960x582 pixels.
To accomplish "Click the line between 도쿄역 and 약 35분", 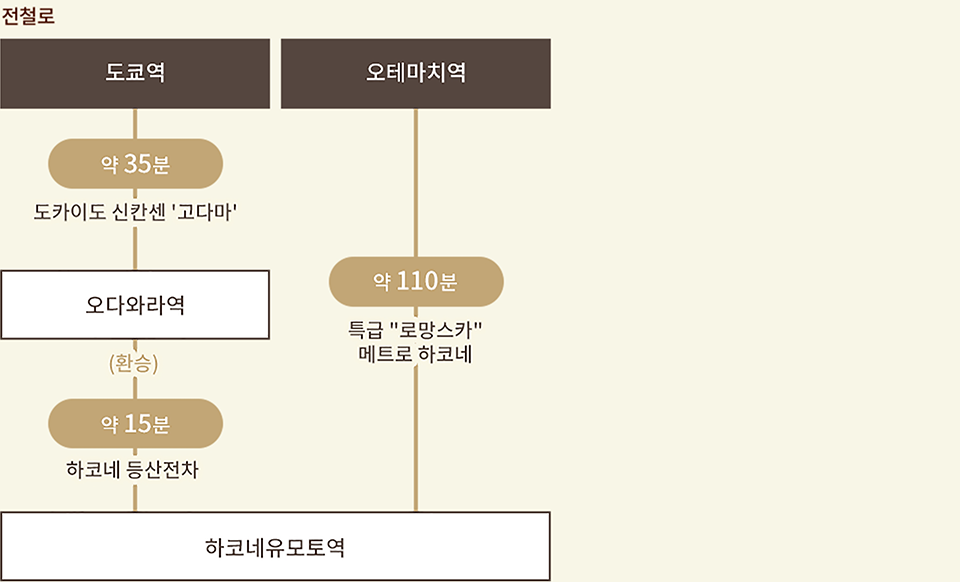I will click(135, 124).
